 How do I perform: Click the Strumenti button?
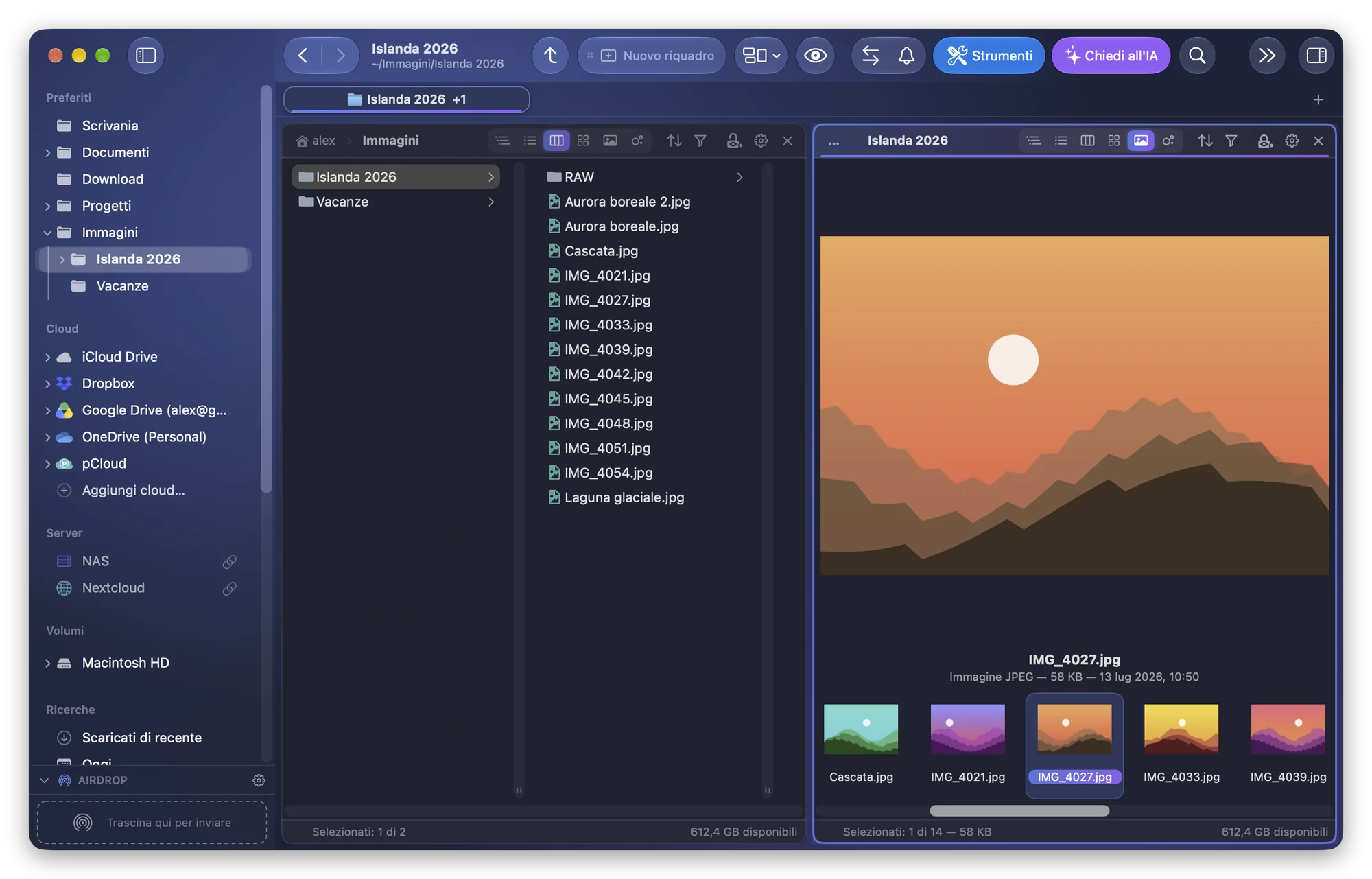click(989, 56)
